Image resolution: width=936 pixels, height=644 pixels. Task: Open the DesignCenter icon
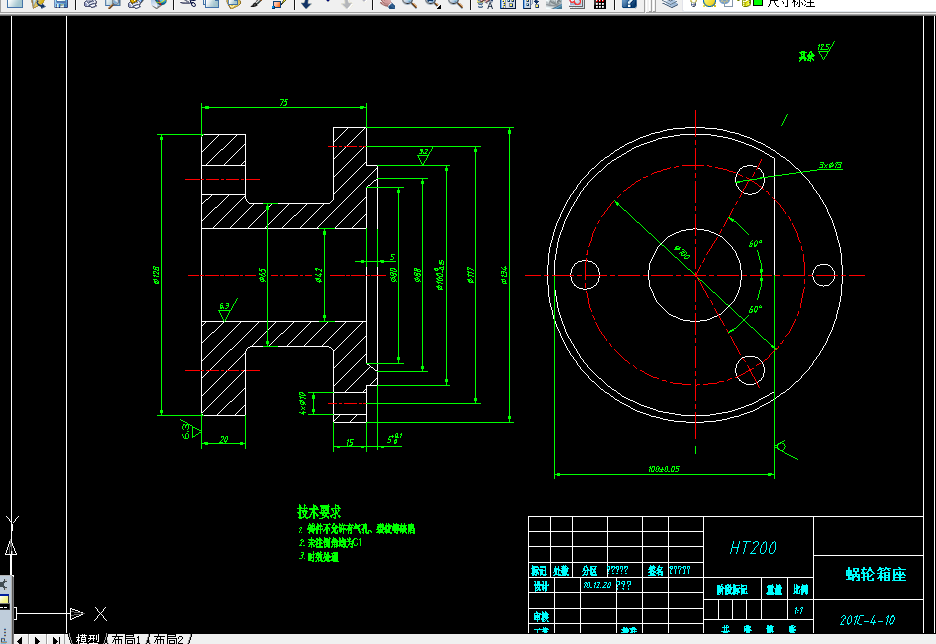click(x=508, y=3)
